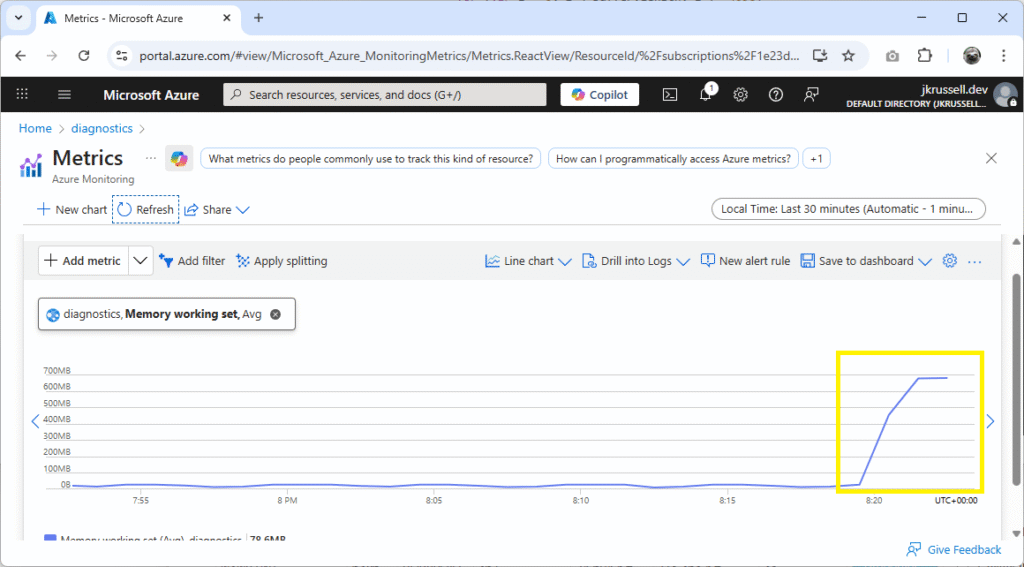
Task: Open the Share dropdown
Action: (217, 210)
